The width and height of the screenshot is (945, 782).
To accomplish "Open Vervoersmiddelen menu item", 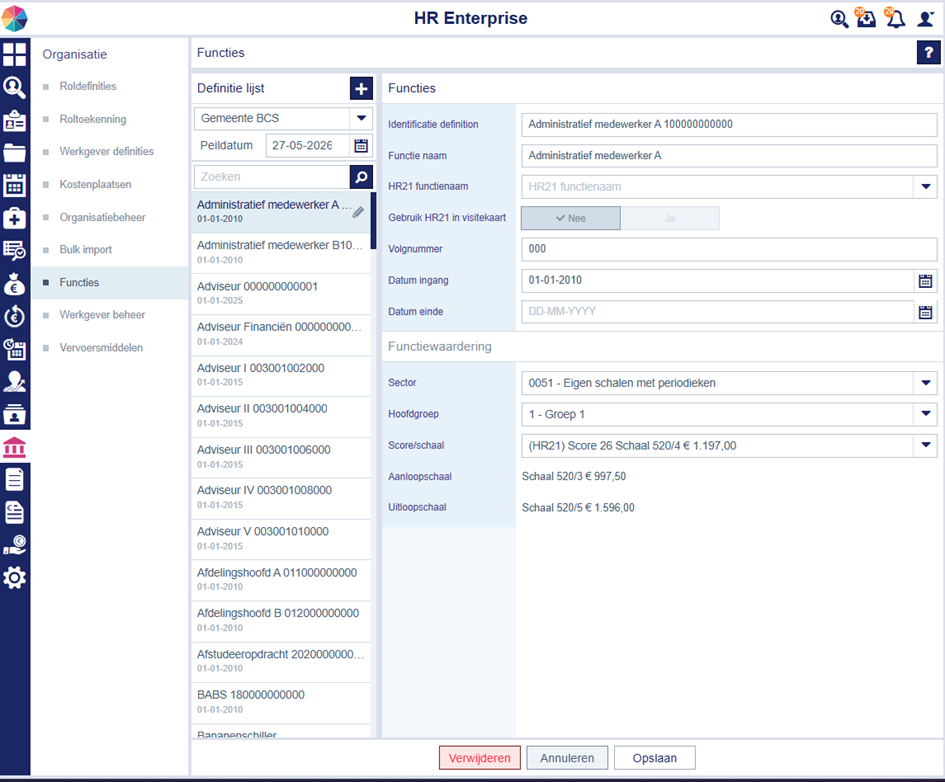I will (101, 348).
